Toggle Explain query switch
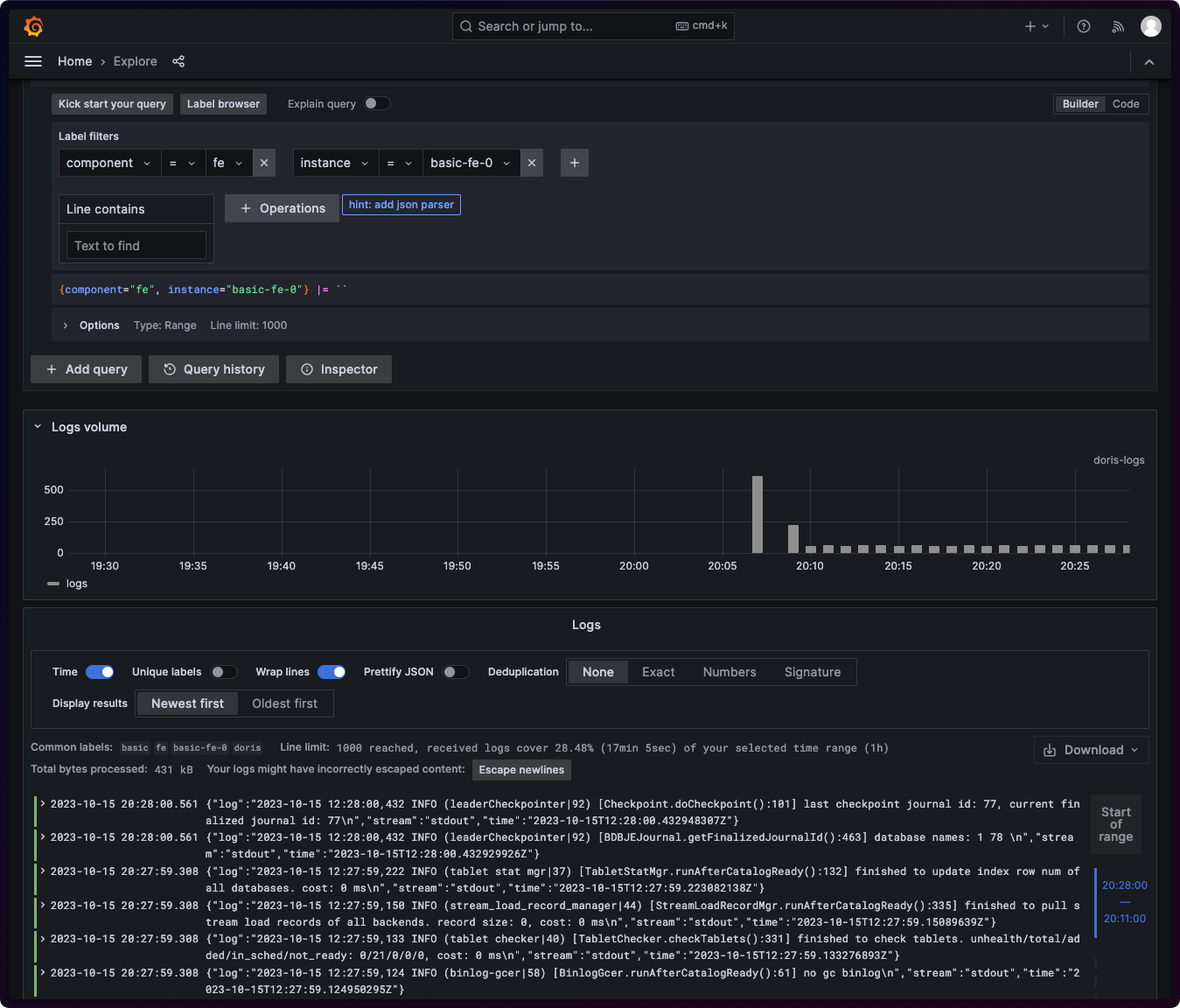 pos(377,103)
